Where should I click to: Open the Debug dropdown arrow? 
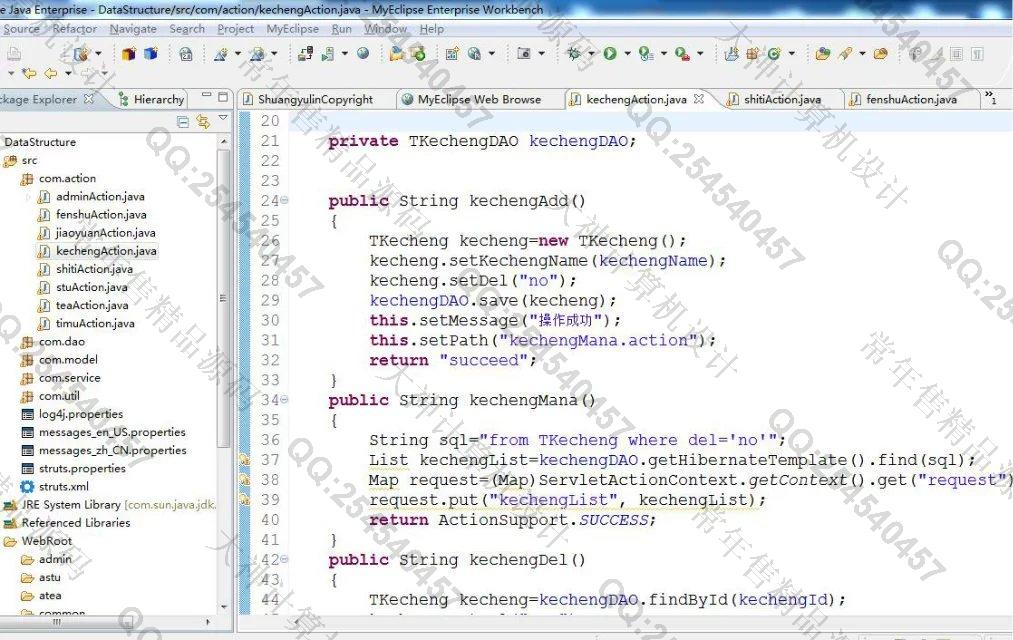tap(590, 54)
